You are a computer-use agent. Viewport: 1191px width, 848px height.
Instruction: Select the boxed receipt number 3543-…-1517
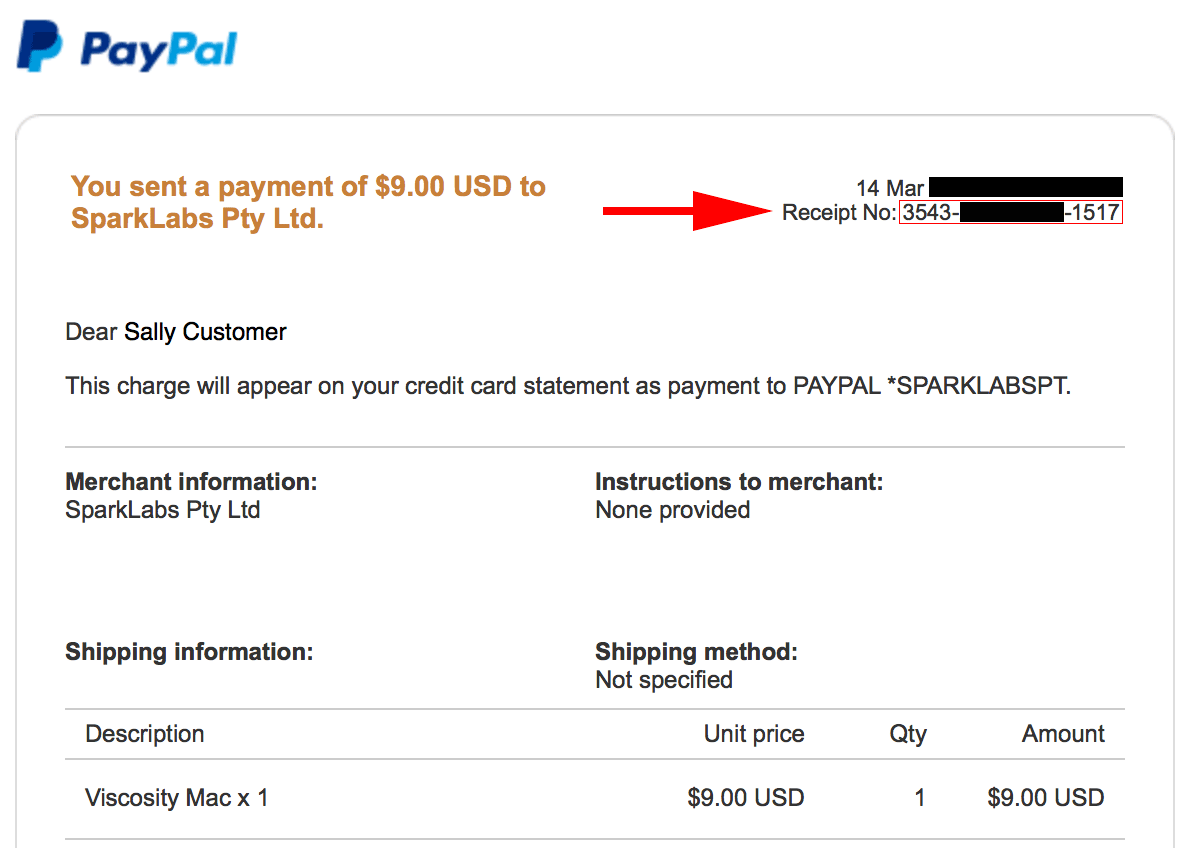pos(1010,212)
